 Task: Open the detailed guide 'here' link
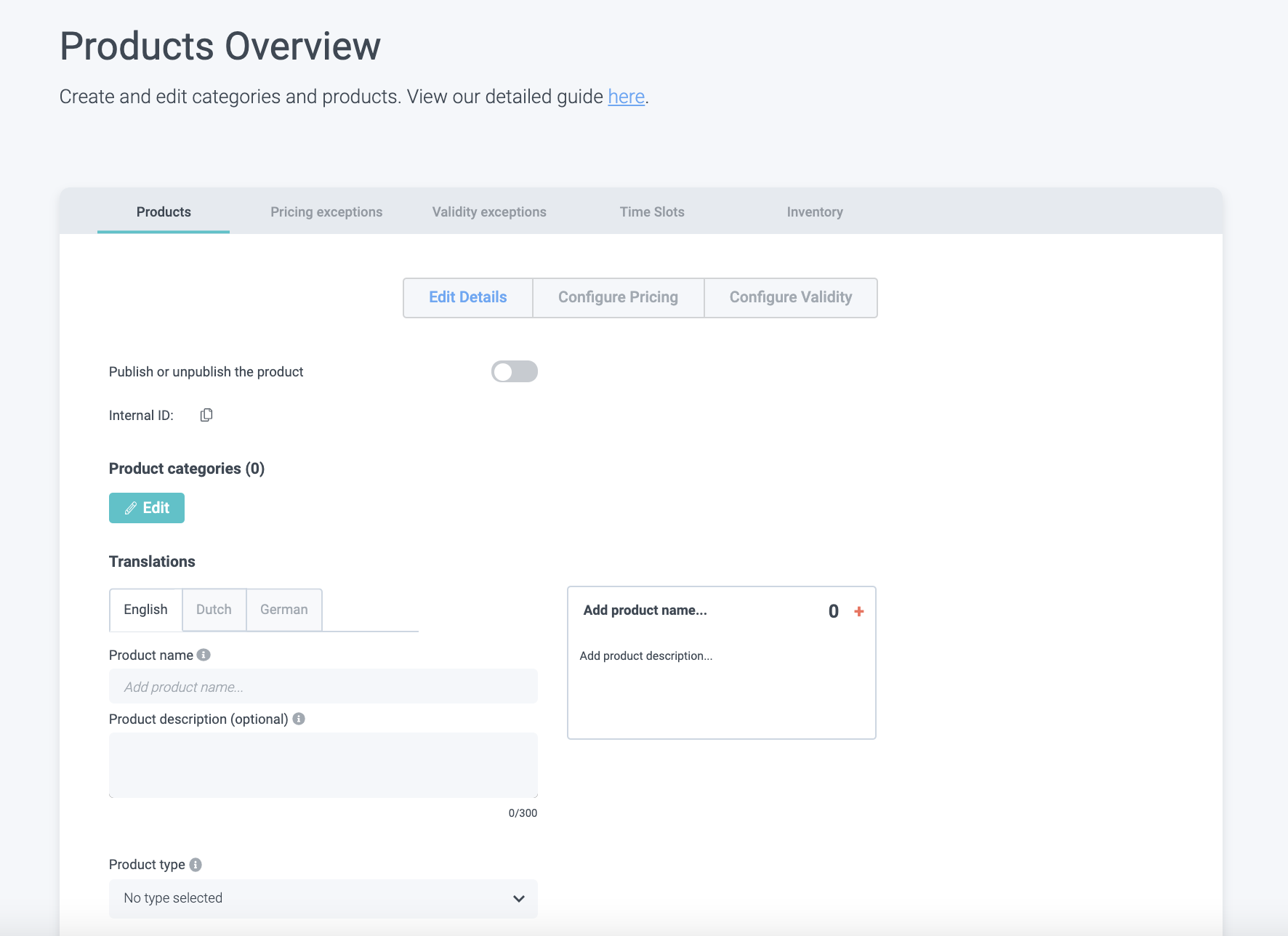(626, 97)
